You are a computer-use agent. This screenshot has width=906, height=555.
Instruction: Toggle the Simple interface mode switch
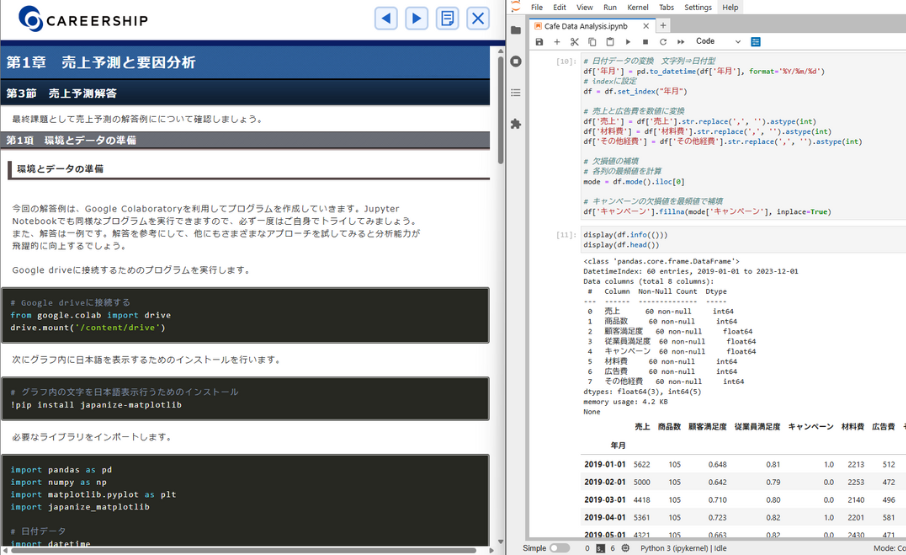[559, 548]
